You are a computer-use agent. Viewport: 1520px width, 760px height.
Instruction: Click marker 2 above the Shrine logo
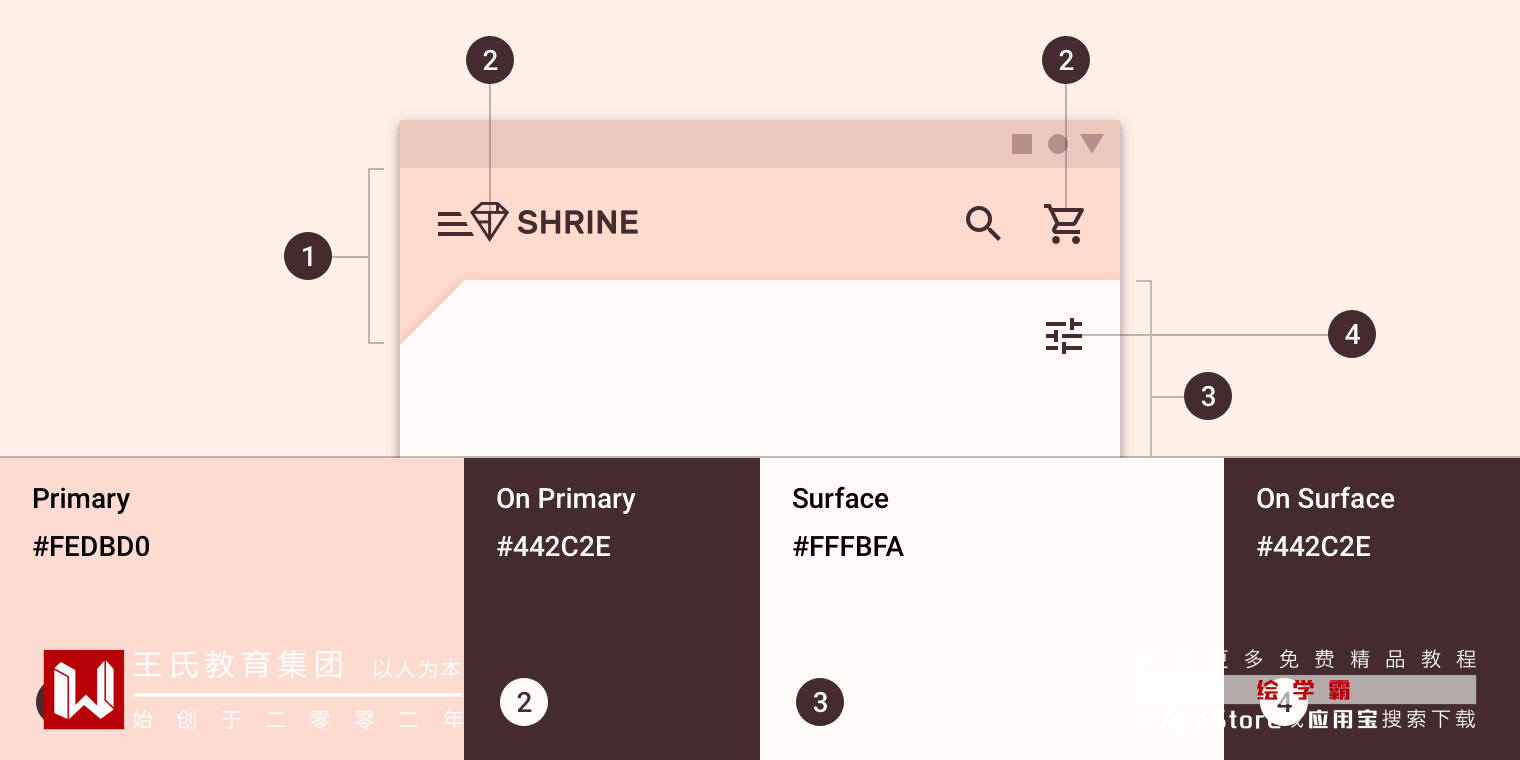(490, 61)
